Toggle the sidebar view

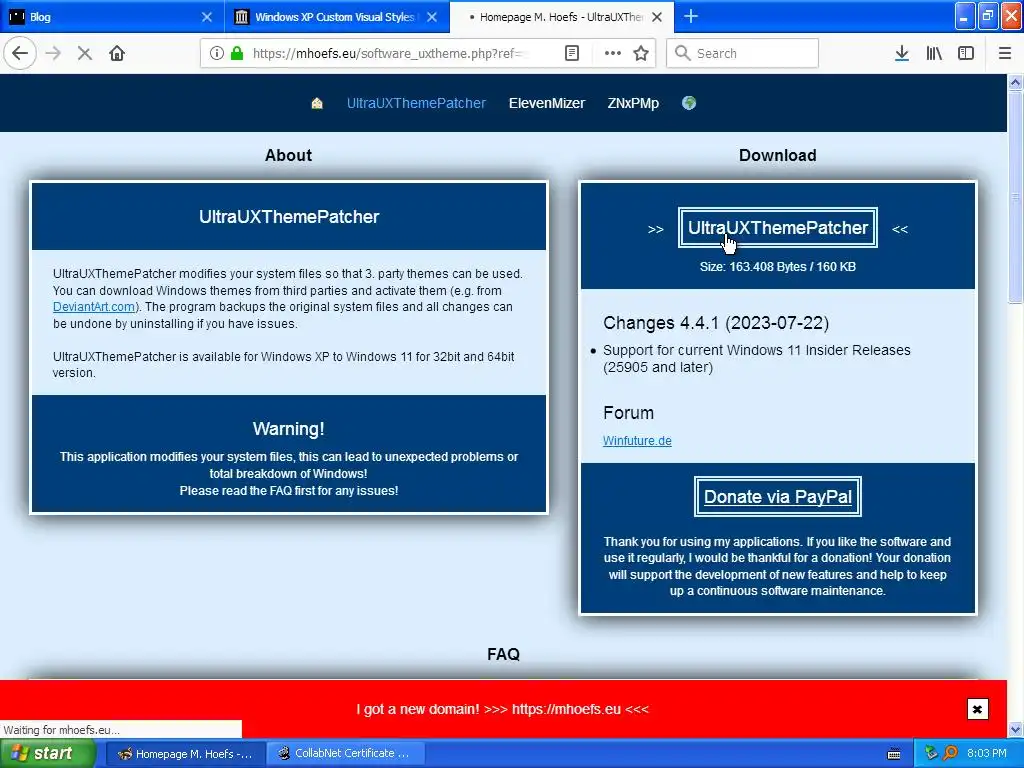click(x=966, y=54)
